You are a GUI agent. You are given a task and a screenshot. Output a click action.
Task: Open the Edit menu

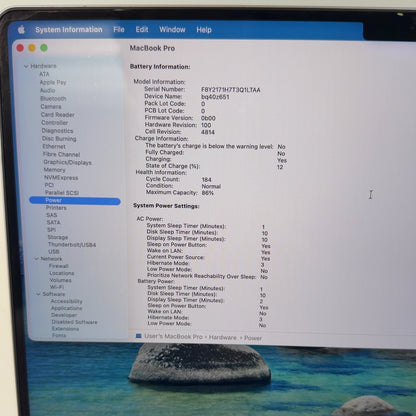click(x=142, y=30)
